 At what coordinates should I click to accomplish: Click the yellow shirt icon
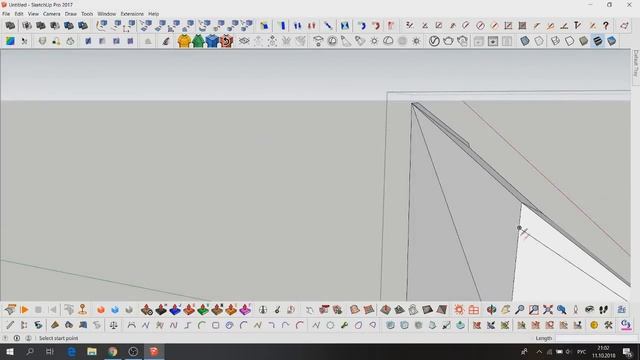click(184, 41)
